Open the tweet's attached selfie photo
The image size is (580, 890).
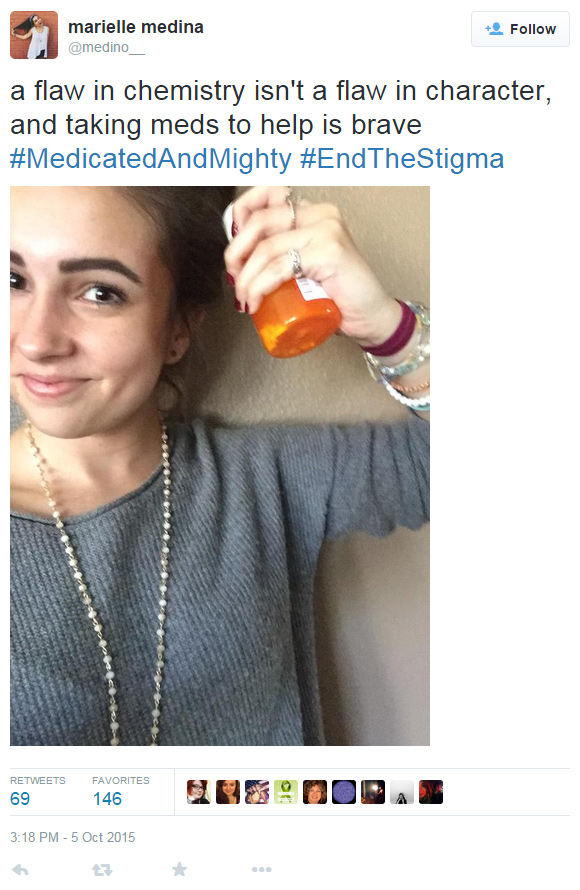pos(220,465)
